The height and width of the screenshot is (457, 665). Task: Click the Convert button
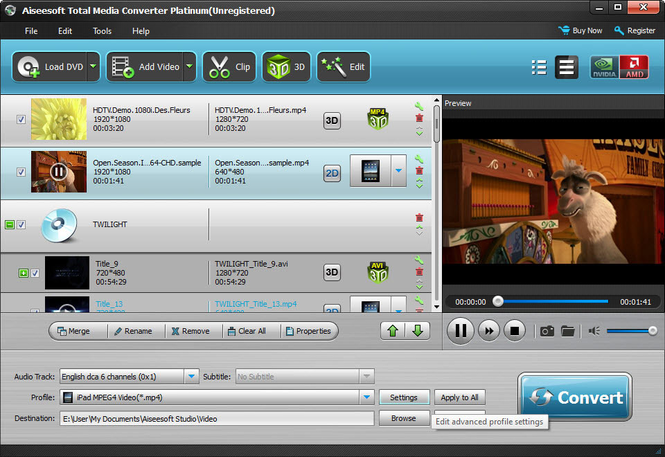coord(574,398)
